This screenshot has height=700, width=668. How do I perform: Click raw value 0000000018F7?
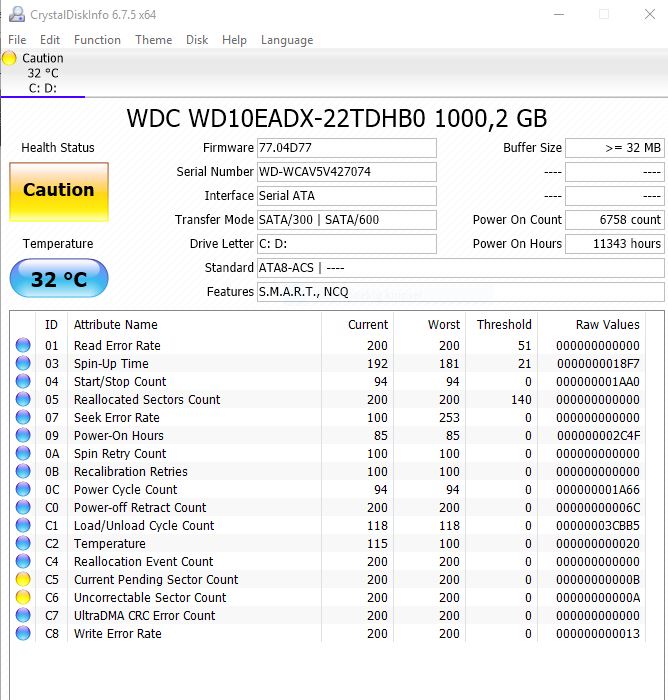[x=598, y=363]
